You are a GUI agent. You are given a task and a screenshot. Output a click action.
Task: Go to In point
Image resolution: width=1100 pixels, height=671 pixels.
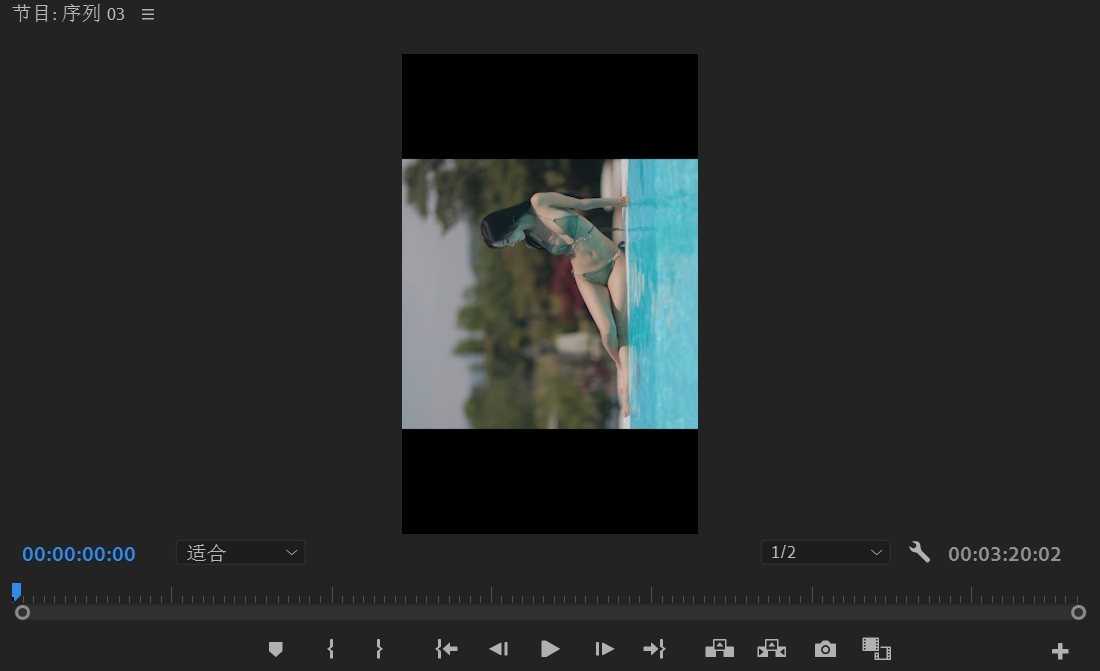(x=446, y=649)
